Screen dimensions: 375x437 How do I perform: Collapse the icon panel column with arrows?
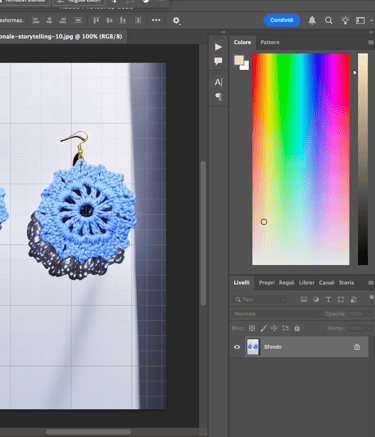coord(223,32)
